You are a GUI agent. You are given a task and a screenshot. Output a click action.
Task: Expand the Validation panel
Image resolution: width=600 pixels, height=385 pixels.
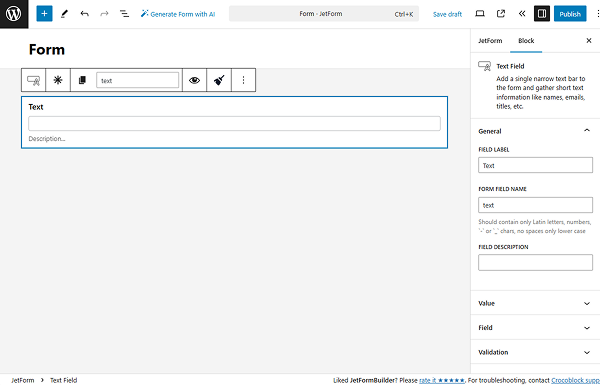(535, 352)
